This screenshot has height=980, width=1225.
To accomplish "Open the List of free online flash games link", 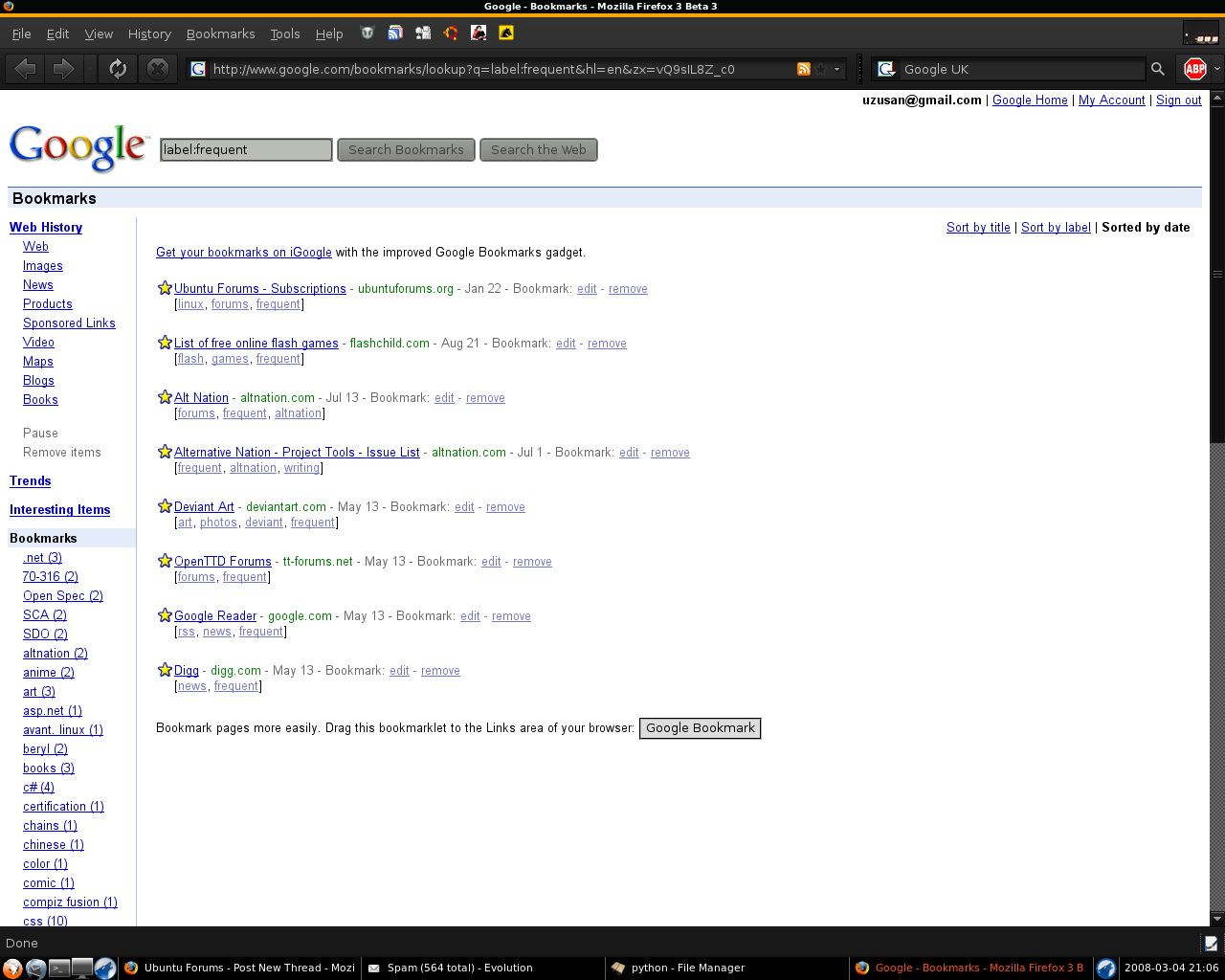I will click(x=256, y=343).
